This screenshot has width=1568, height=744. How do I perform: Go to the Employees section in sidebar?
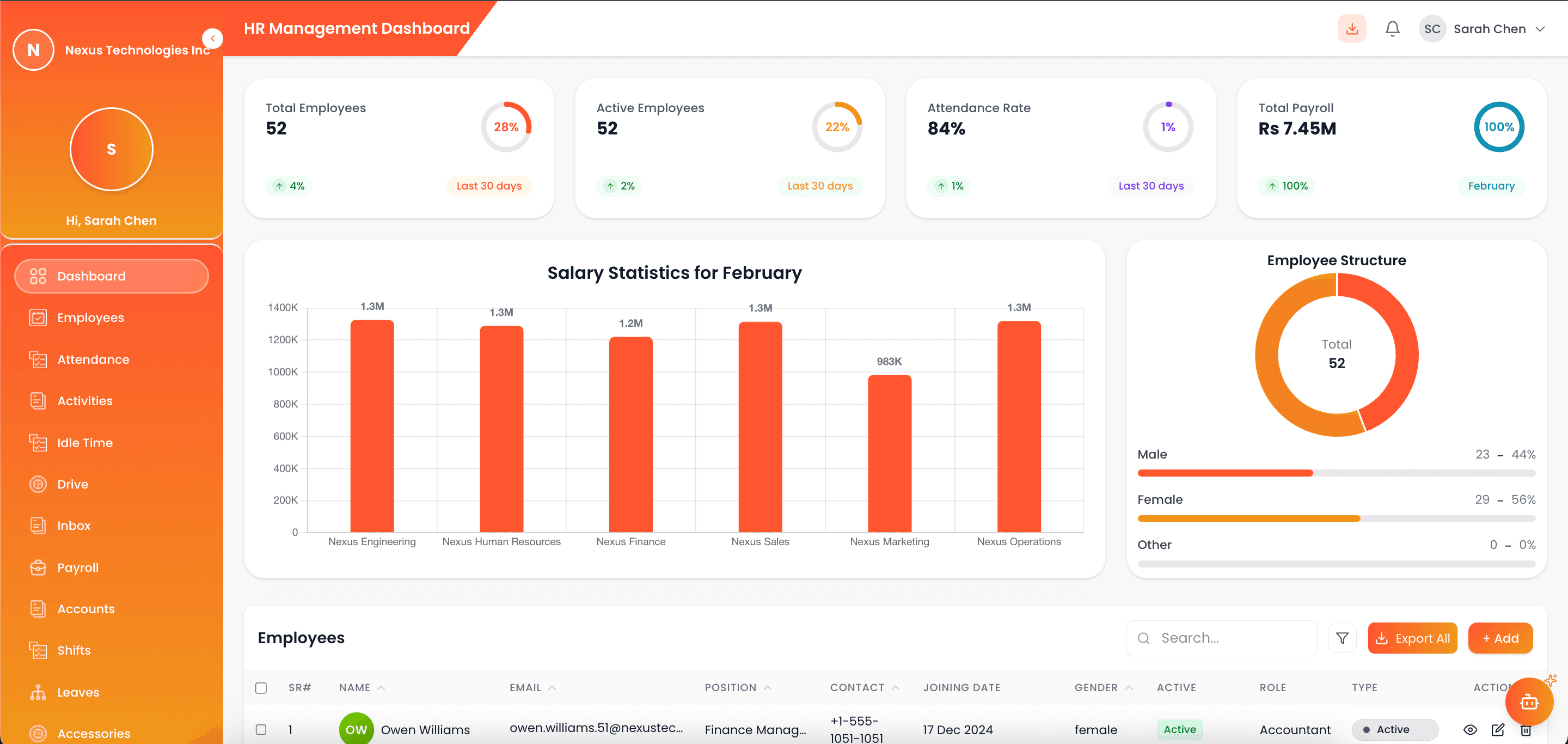[90, 317]
